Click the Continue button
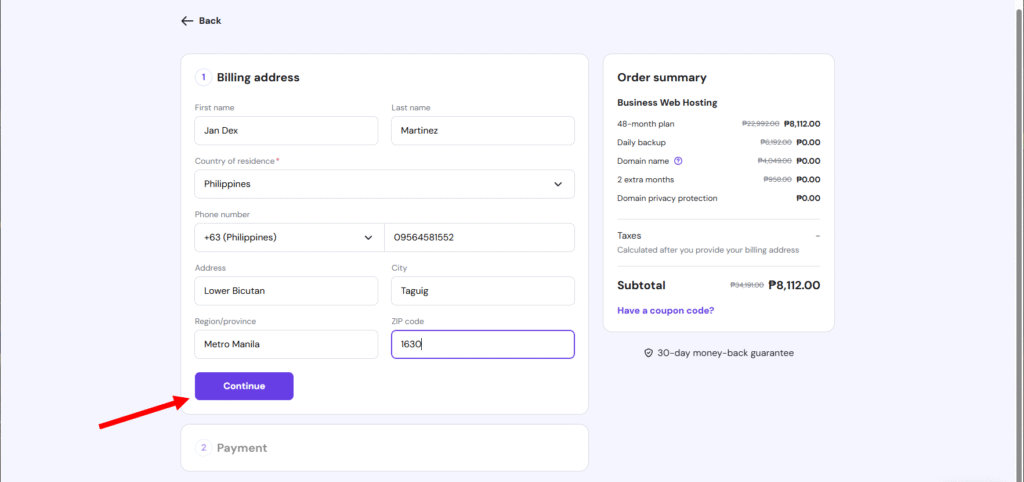The width and height of the screenshot is (1024, 482). (x=244, y=386)
